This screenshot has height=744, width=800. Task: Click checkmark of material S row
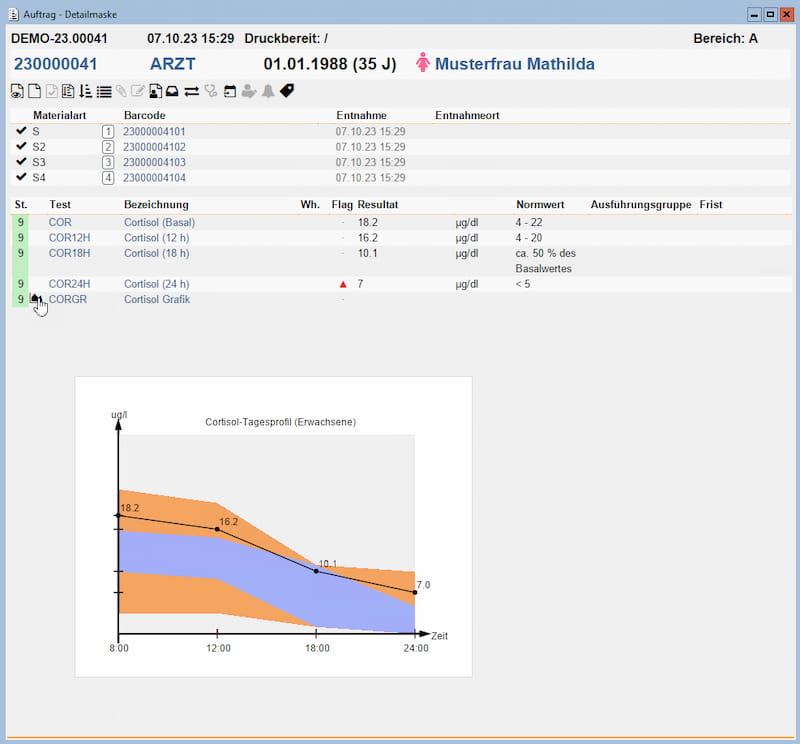tap(21, 131)
